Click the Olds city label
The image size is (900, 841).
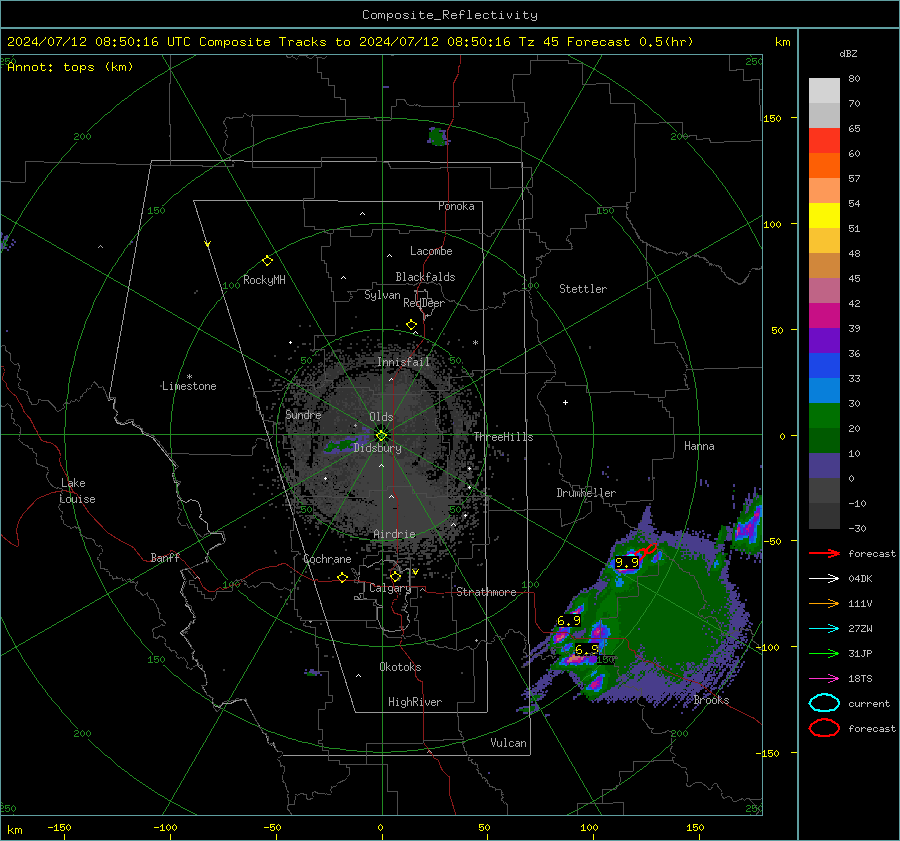click(381, 417)
